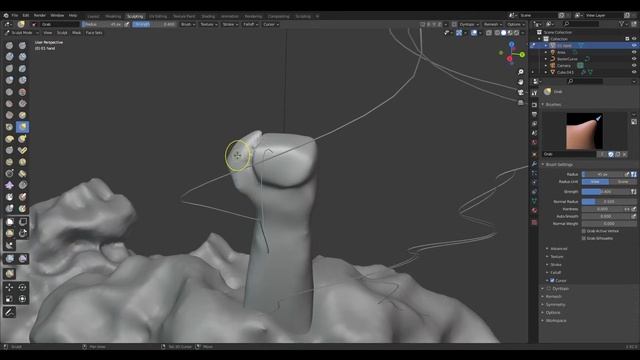Hide the Camera object
The width and height of the screenshot is (640, 360).
(634, 65)
